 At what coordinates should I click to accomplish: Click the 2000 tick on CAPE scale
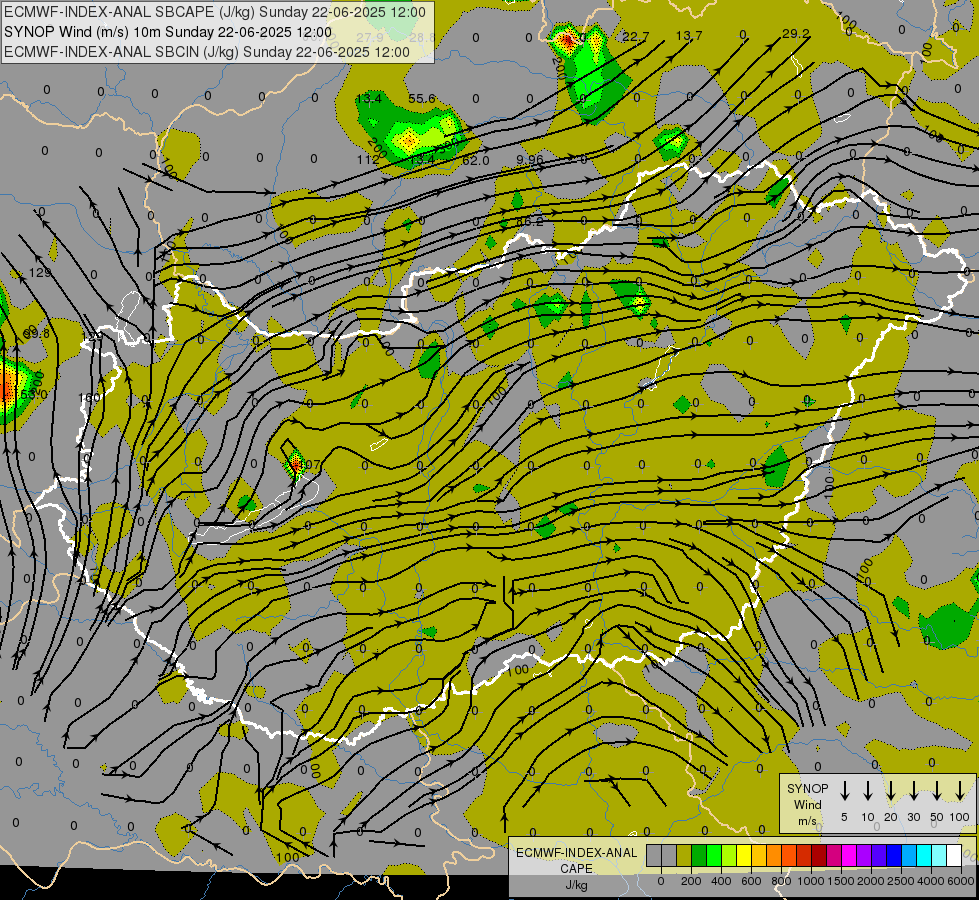870,881
